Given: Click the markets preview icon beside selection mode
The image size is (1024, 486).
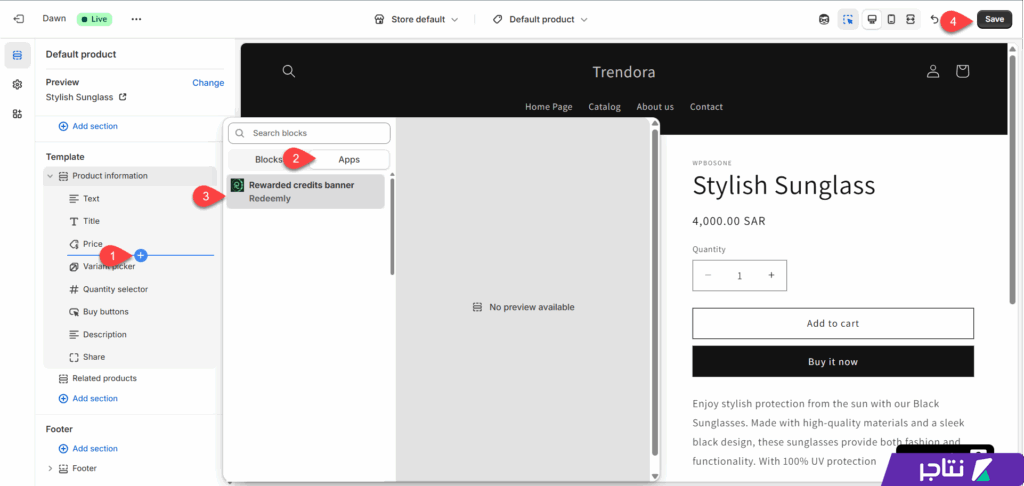Looking at the screenshot, I should [824, 20].
